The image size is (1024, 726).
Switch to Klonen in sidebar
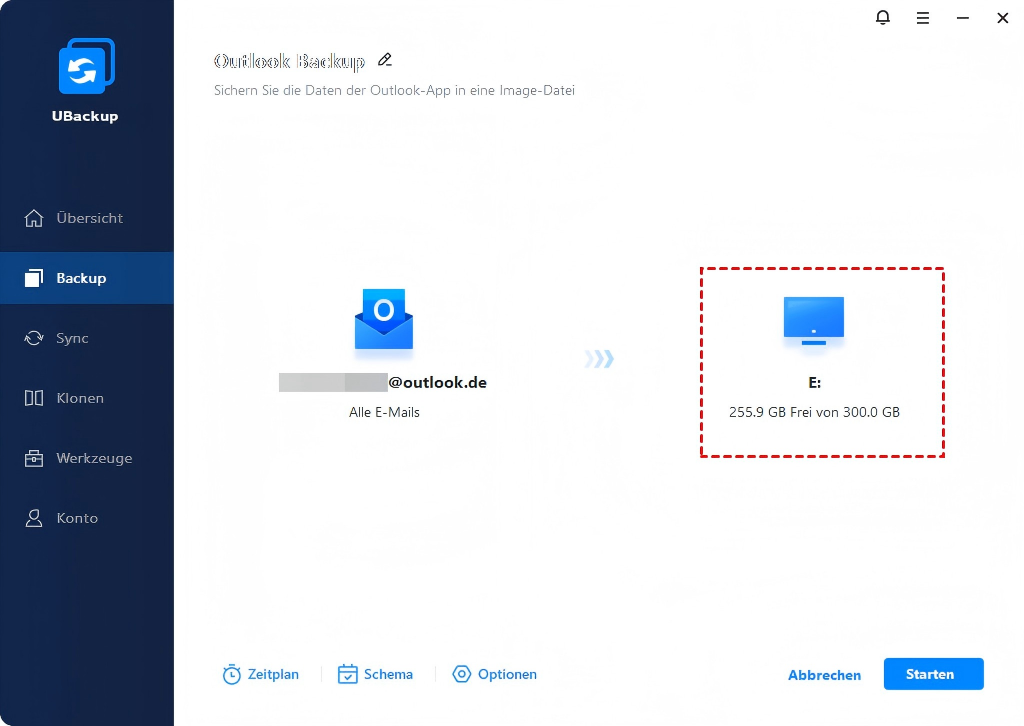tap(80, 398)
